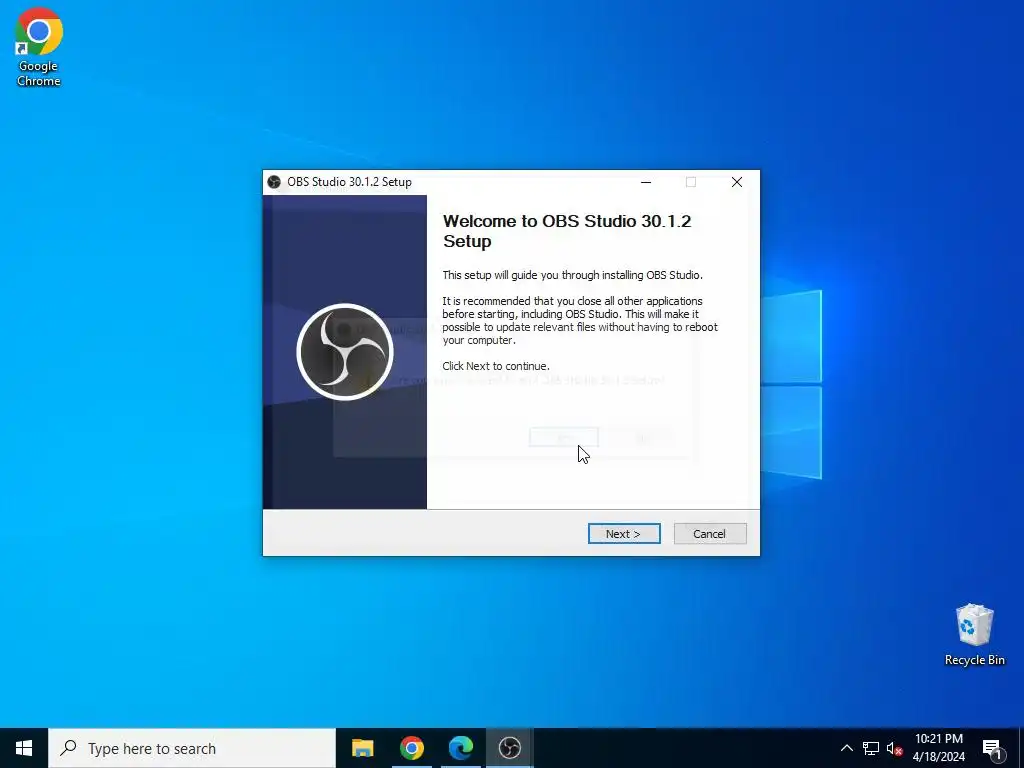
Task: Launch Microsoft Edge from the taskbar
Action: tap(460, 748)
